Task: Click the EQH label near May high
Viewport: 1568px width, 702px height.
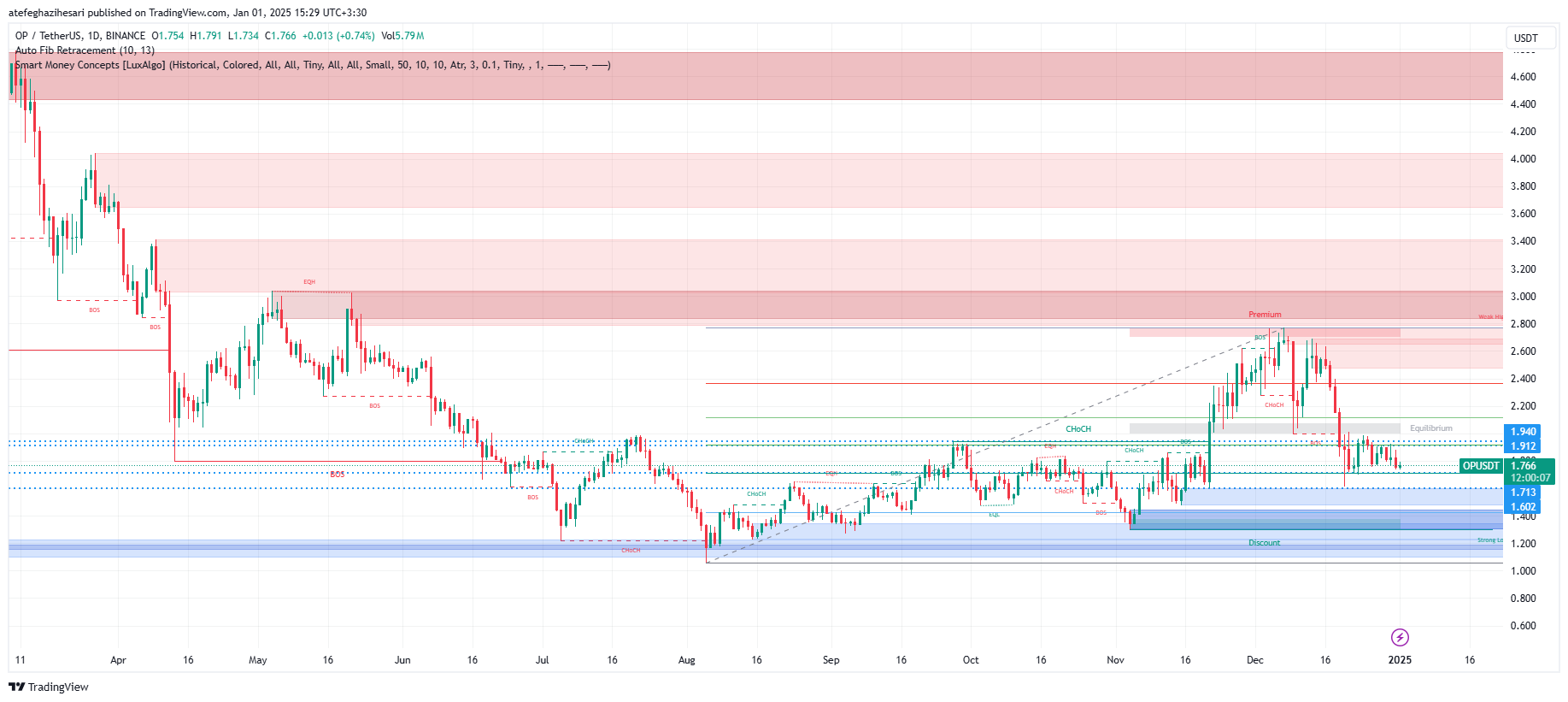Action: (x=309, y=282)
